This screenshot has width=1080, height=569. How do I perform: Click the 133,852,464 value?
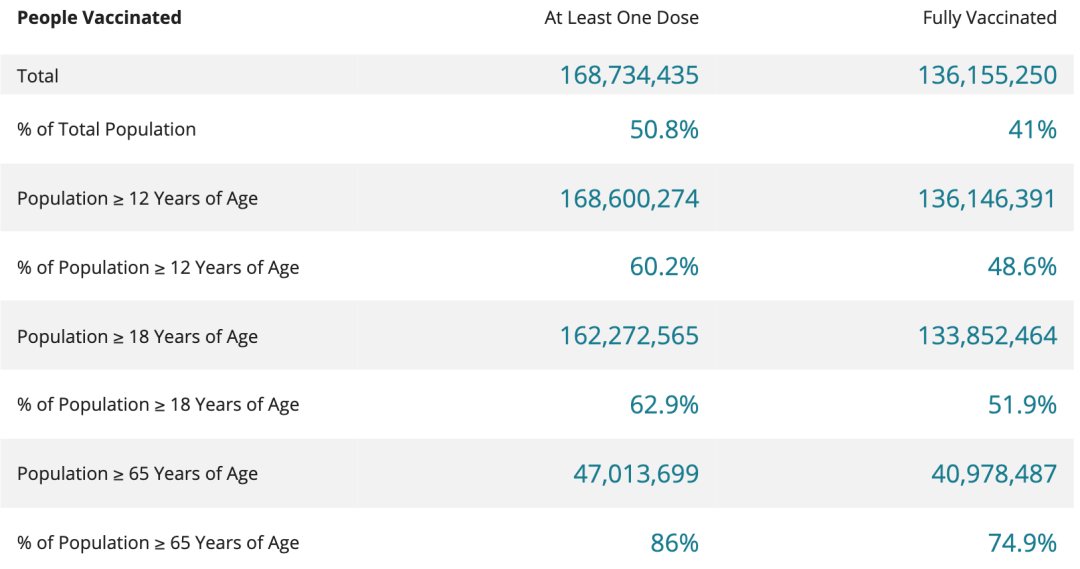(x=987, y=337)
